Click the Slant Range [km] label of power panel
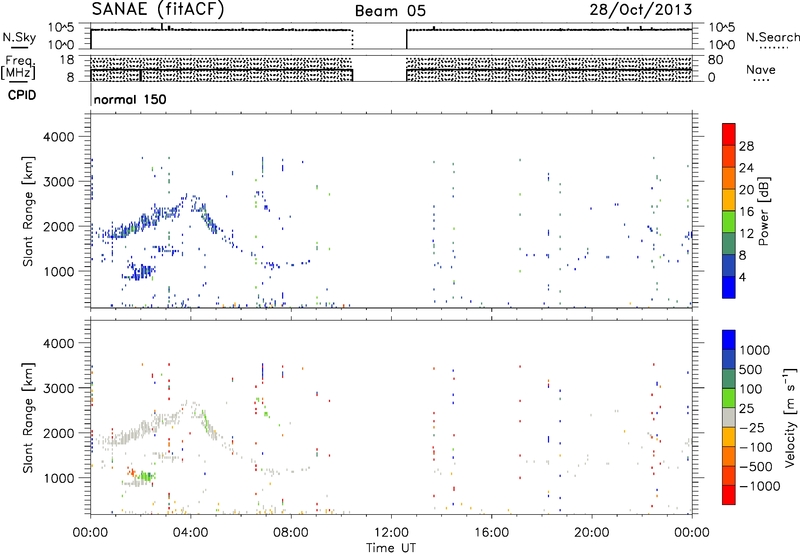 click(x=28, y=211)
